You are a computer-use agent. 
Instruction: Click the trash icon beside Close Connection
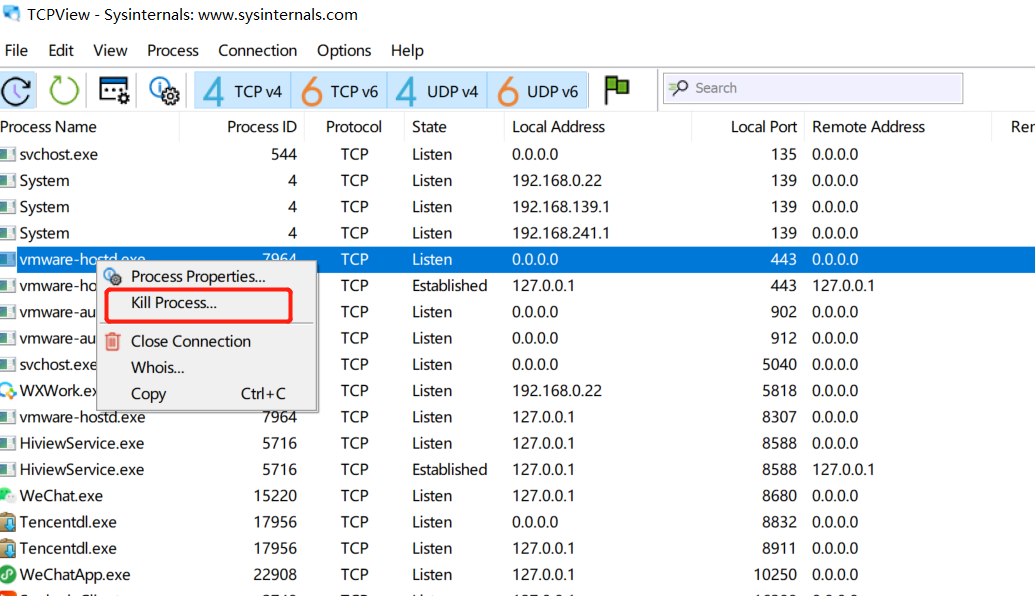(113, 341)
